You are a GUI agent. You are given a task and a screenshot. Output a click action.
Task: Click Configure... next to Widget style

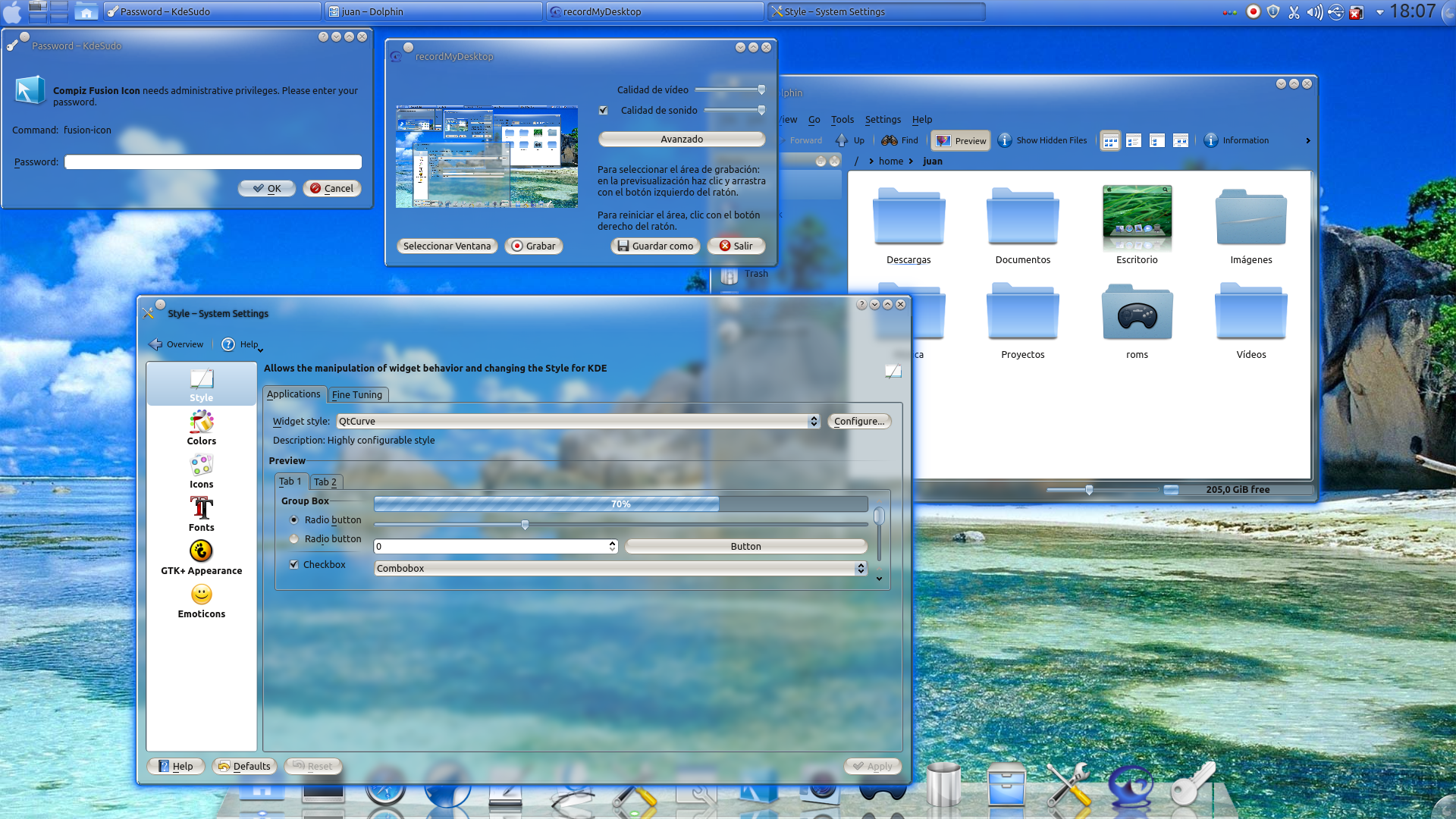click(859, 422)
